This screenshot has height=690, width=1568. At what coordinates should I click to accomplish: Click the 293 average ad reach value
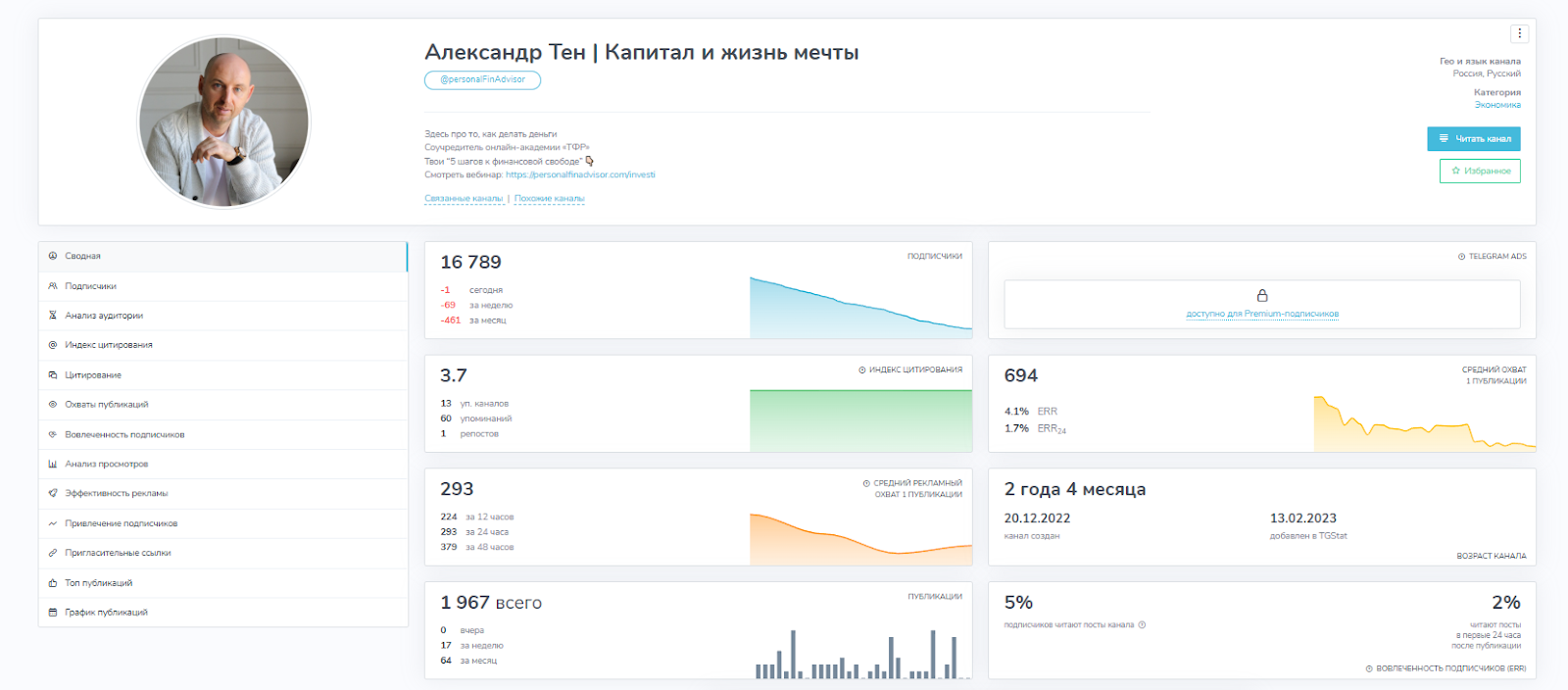coord(457,489)
